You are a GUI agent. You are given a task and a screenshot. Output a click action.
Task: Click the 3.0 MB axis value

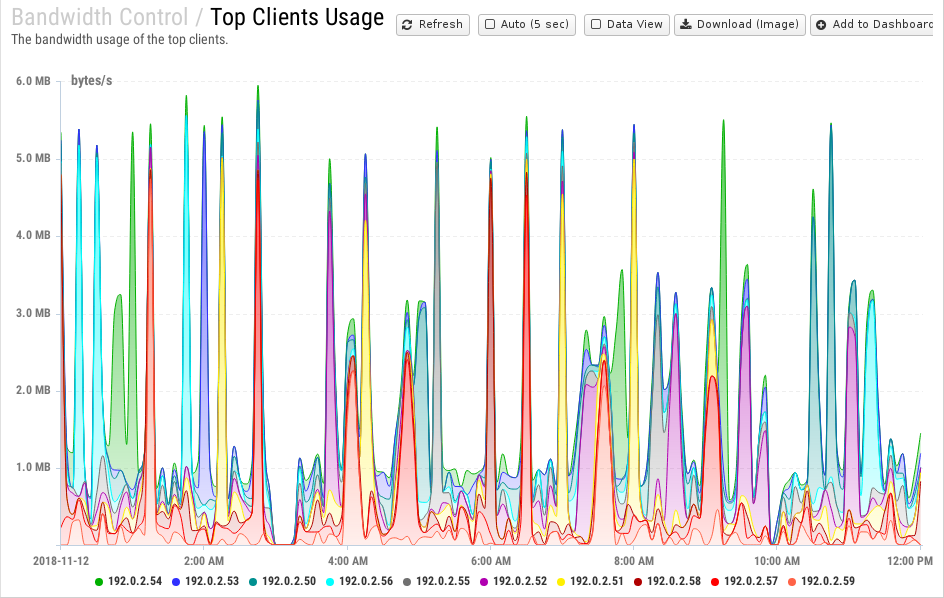click(x=33, y=313)
